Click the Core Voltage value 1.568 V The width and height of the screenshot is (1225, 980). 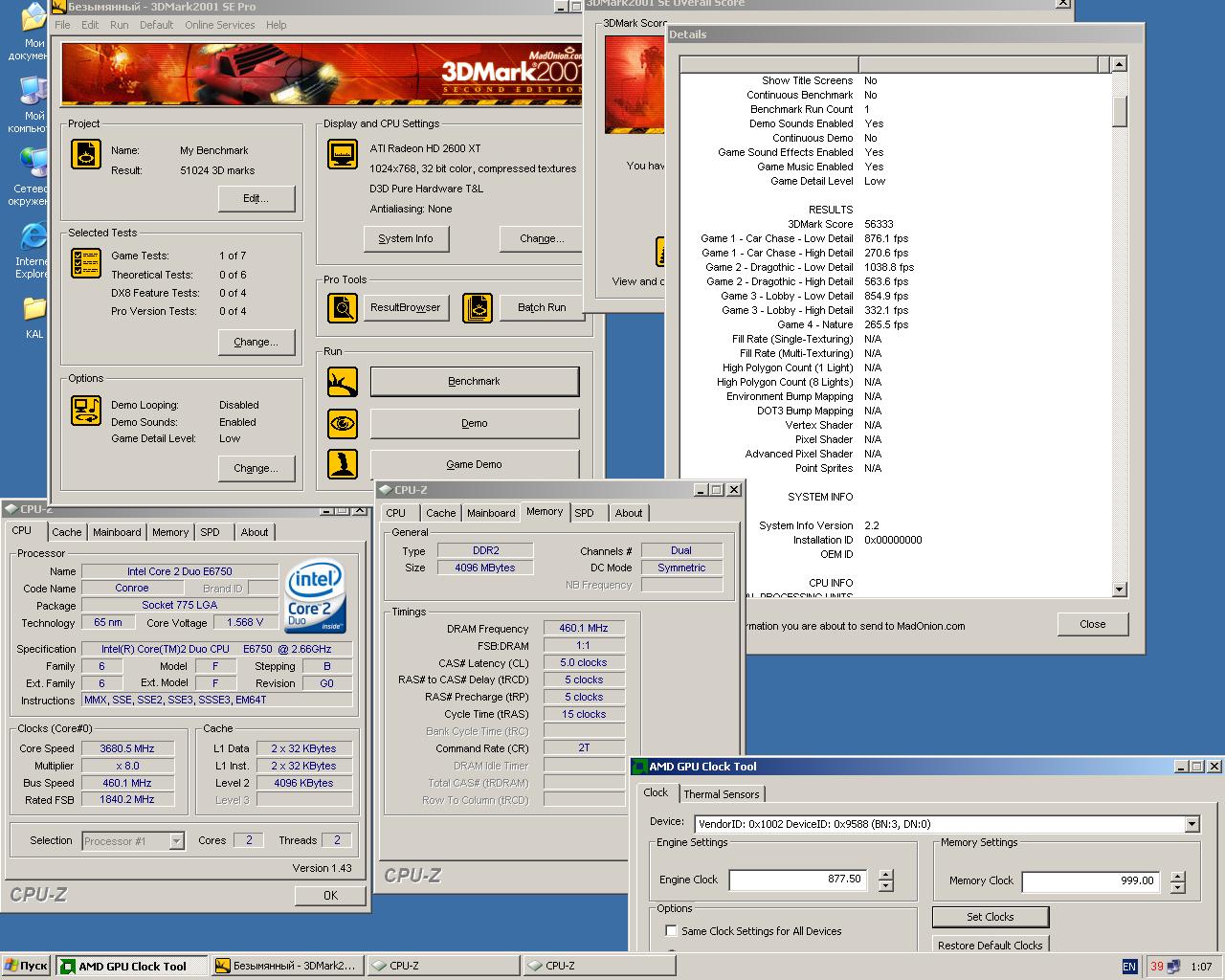coord(246,622)
